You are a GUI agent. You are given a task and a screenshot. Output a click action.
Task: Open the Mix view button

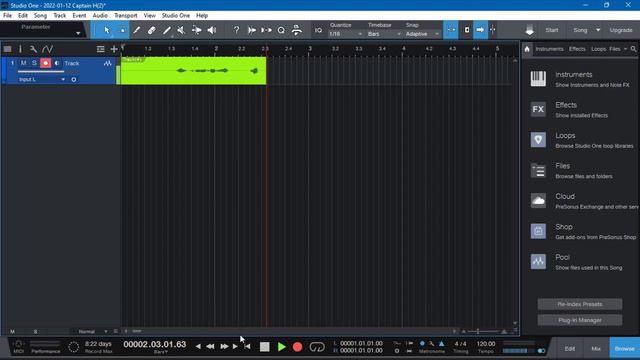[596, 349]
